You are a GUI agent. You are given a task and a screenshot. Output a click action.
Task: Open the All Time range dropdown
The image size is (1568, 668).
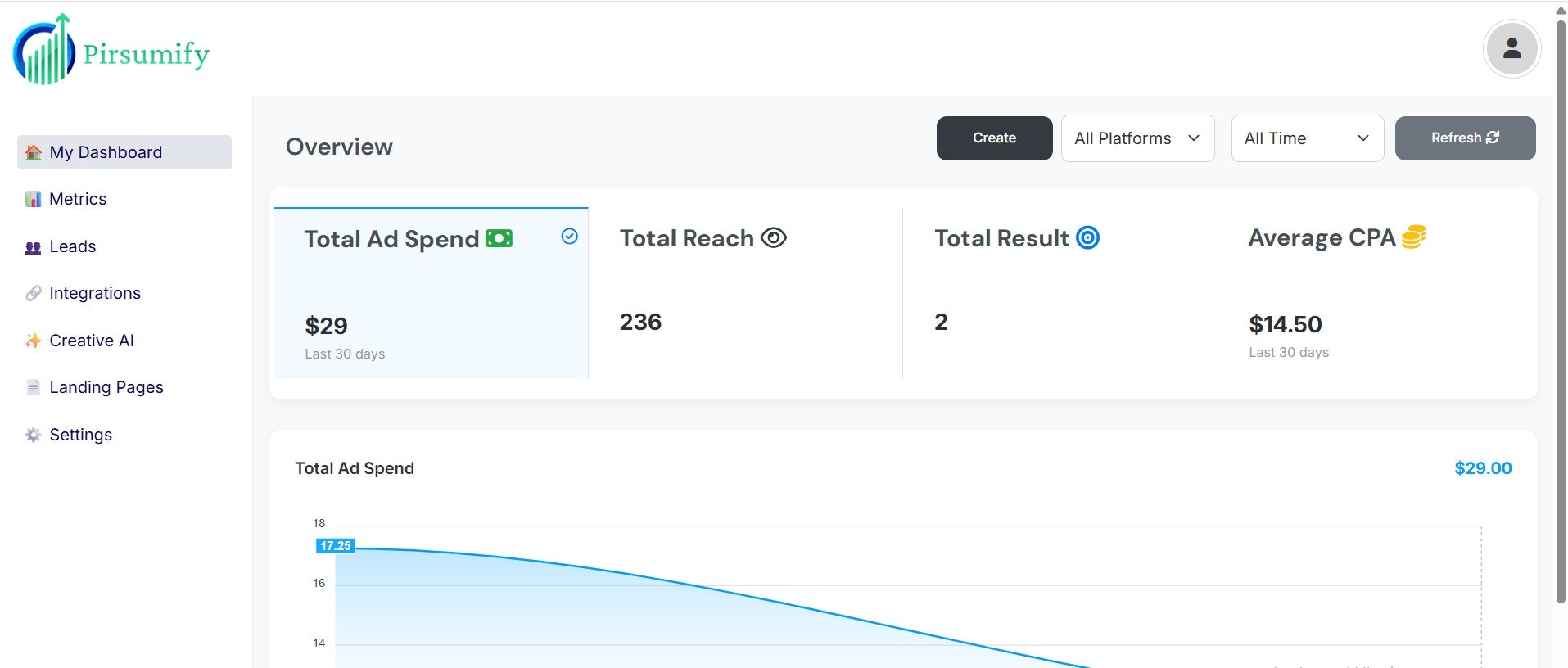click(1307, 138)
